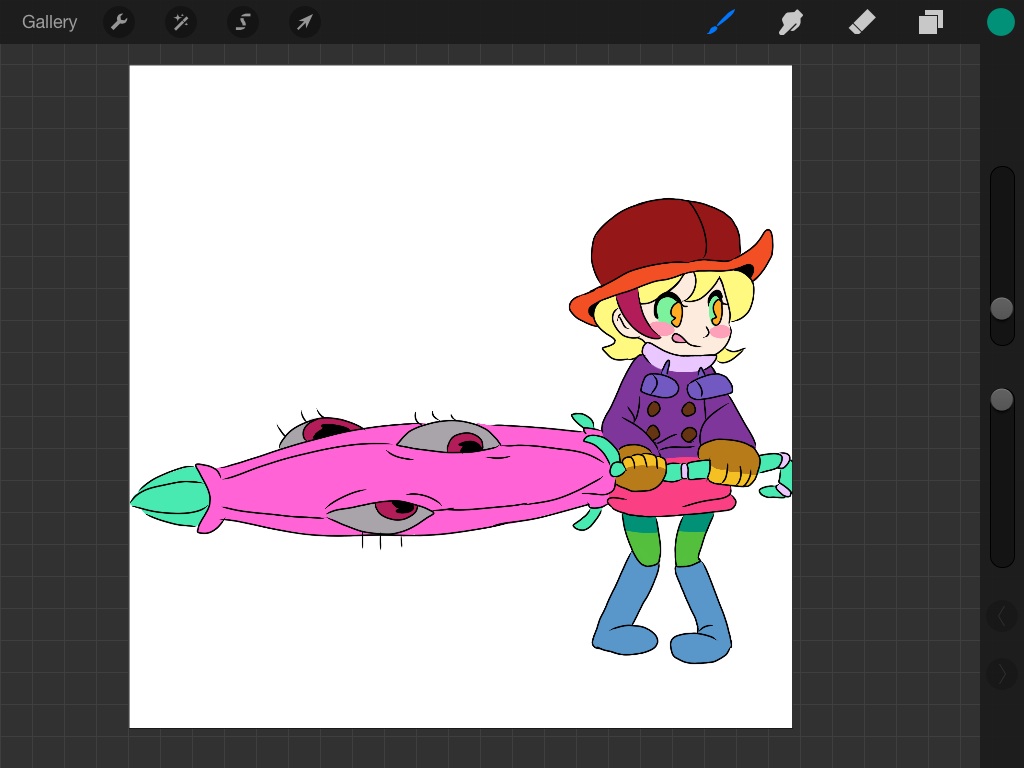Viewport: 1024px width, 768px height.
Task: Activate the Selection tool
Action: 243,22
